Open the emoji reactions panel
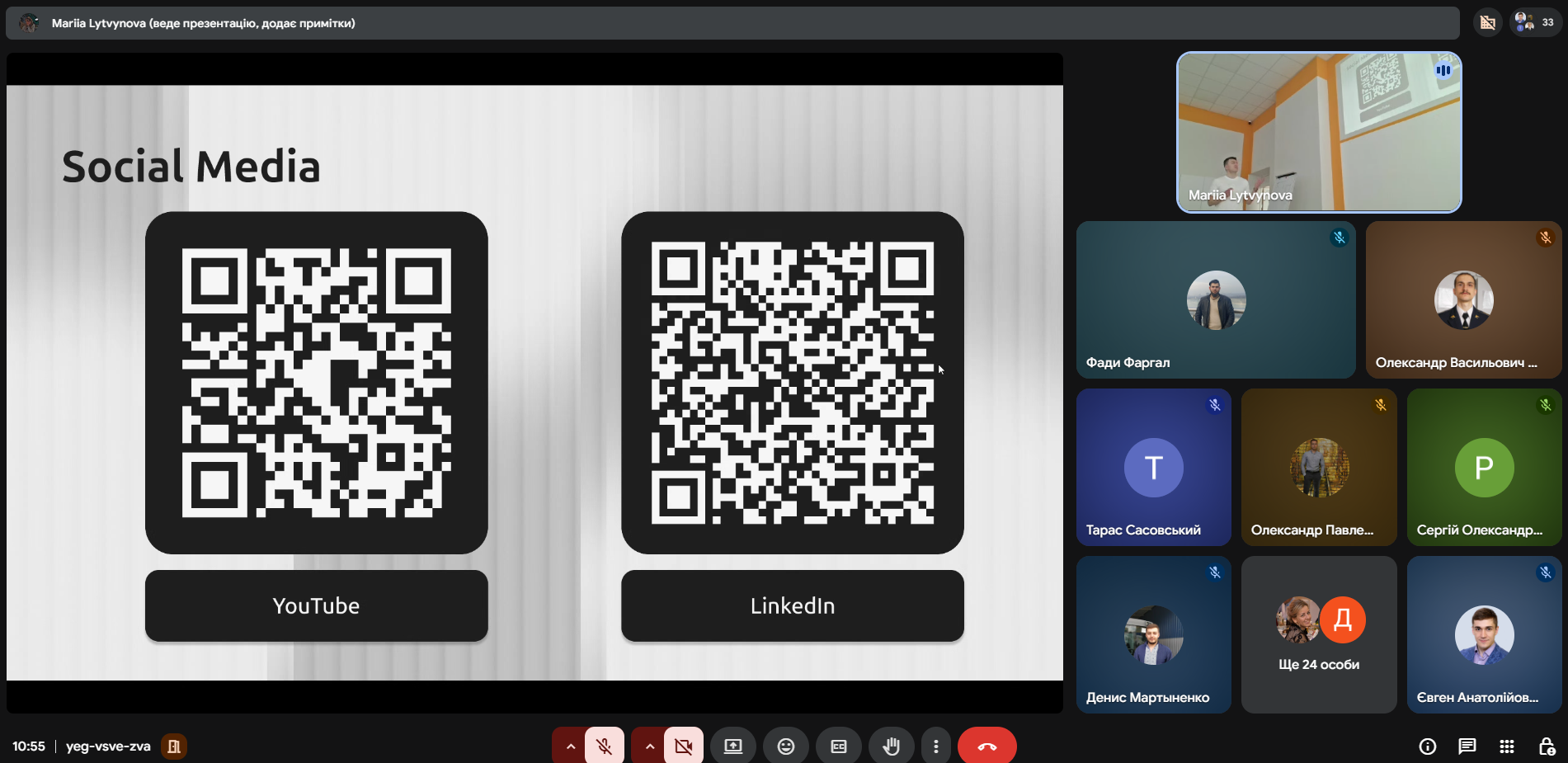Viewport: 1568px width, 763px height. click(786, 747)
